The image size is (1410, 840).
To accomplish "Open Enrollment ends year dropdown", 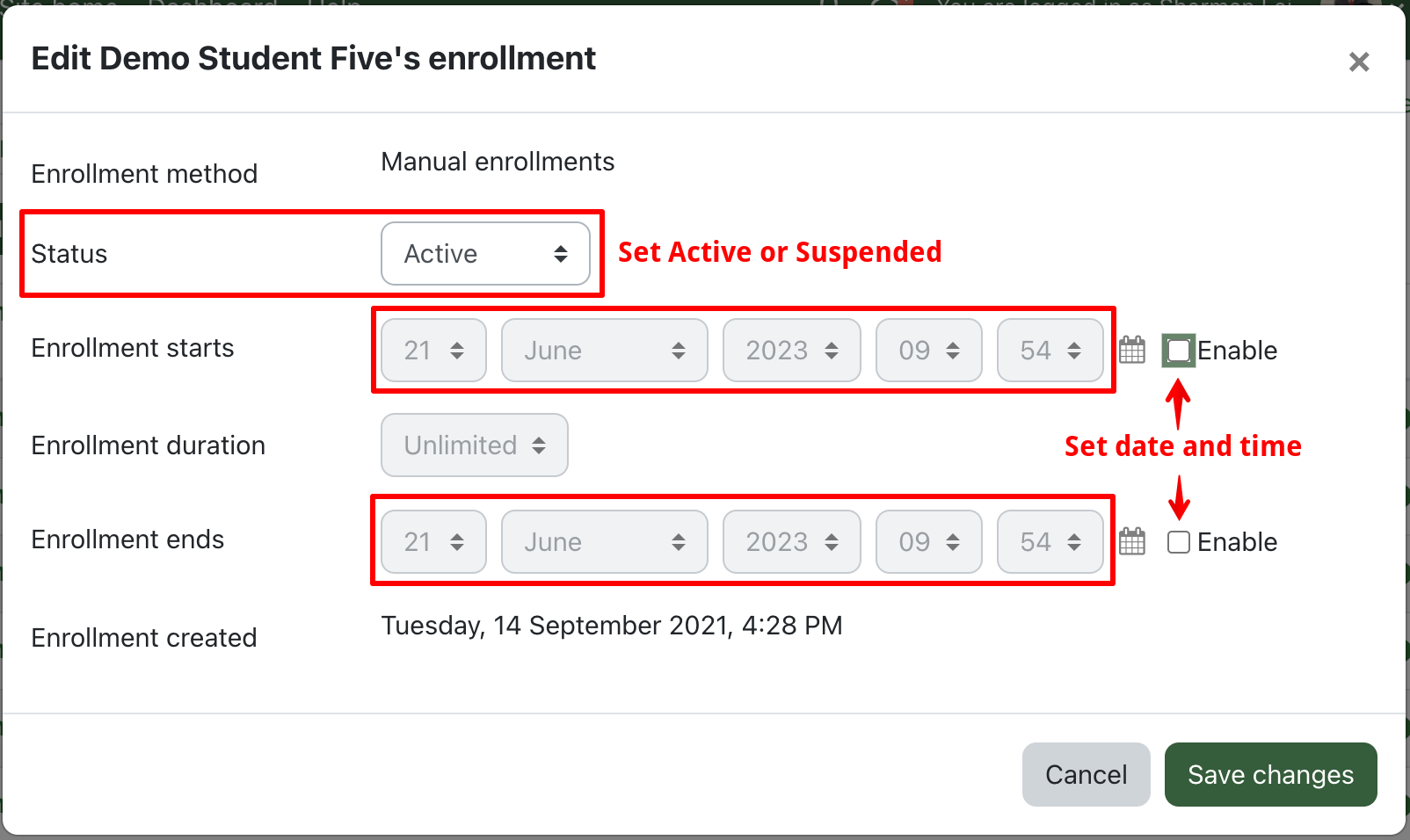I will (791, 542).
